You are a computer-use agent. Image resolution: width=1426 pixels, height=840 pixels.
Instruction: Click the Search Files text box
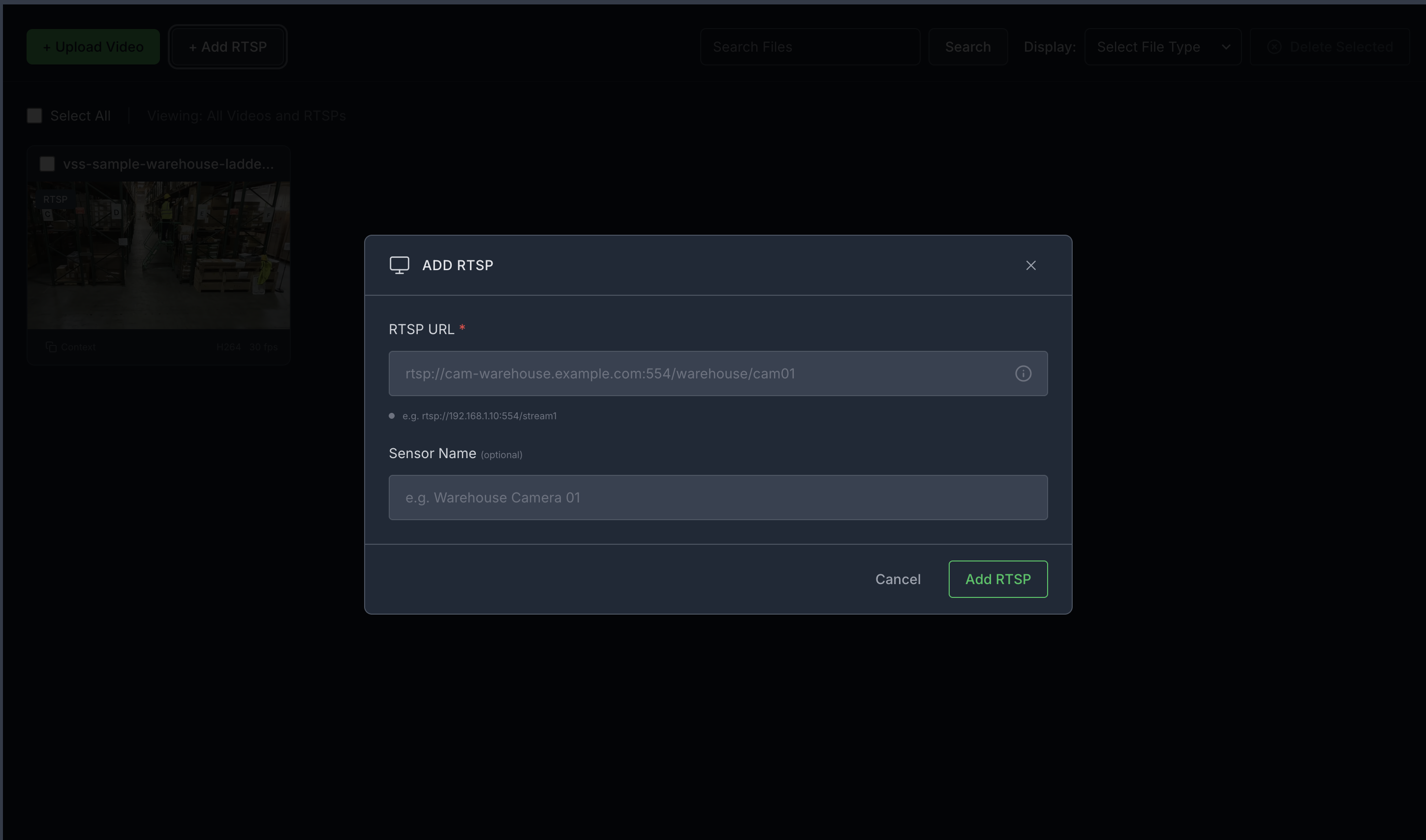click(810, 47)
